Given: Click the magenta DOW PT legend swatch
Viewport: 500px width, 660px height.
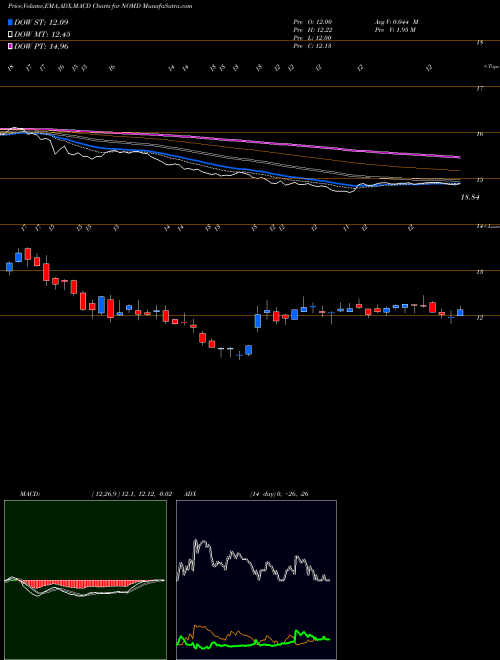Looking at the screenshot, I should [x=11, y=46].
